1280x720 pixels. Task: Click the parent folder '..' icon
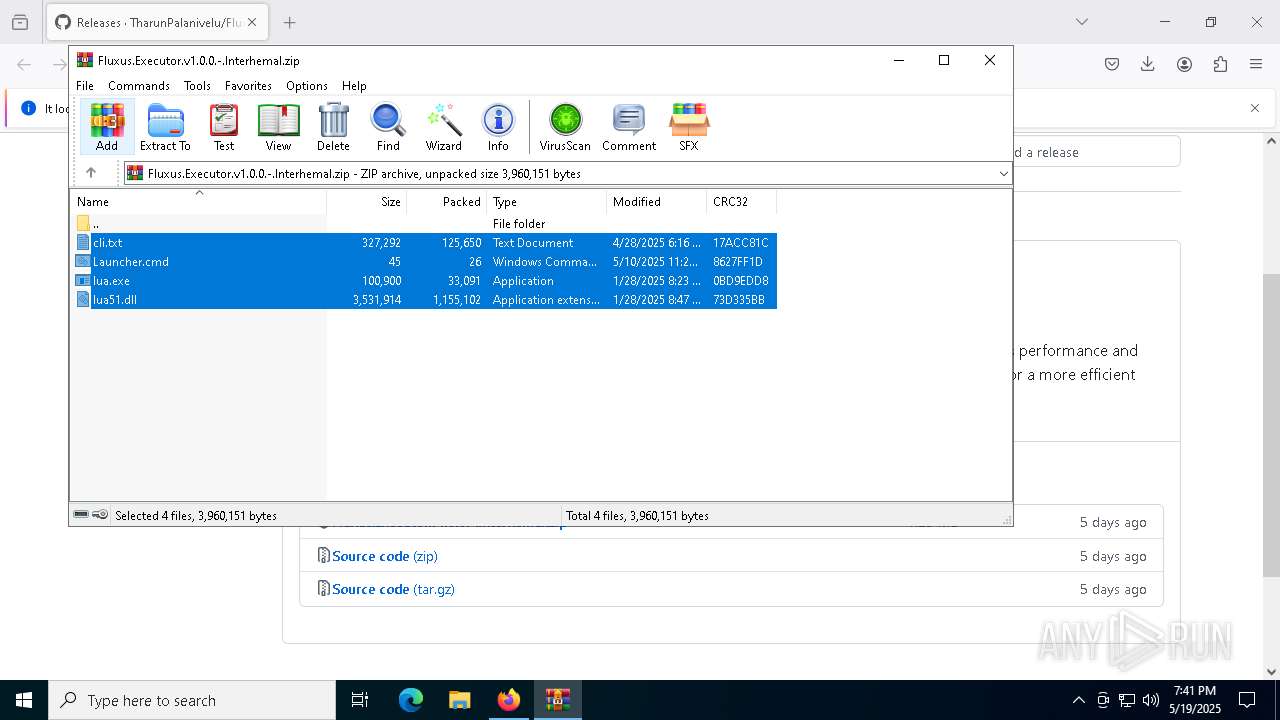pyautogui.click(x=83, y=224)
